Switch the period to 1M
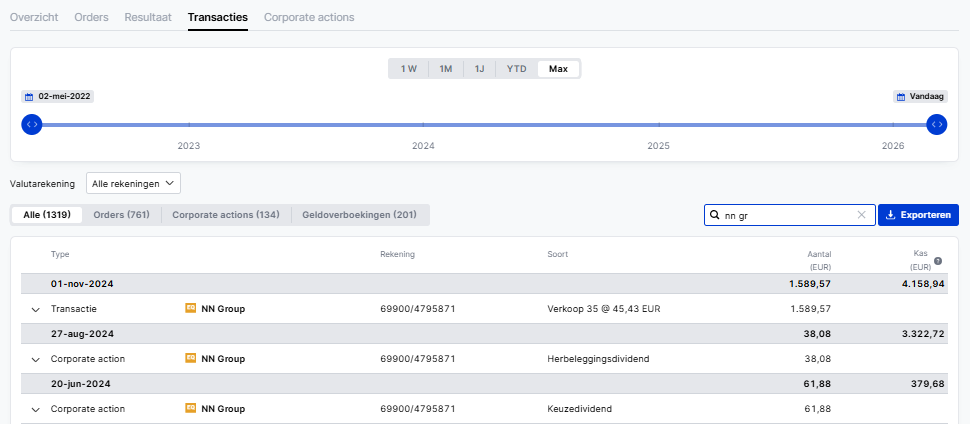The height and width of the screenshot is (424, 970). click(446, 69)
